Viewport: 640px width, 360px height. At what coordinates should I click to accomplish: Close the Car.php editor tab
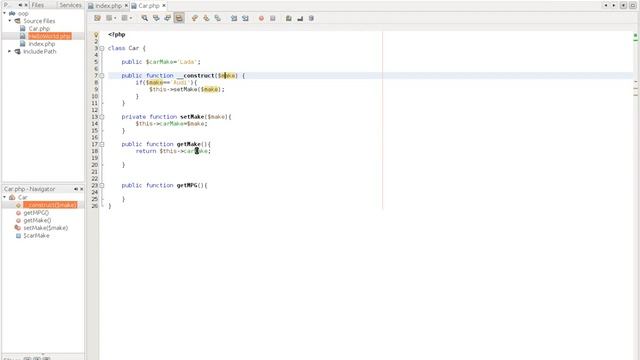[x=164, y=5]
